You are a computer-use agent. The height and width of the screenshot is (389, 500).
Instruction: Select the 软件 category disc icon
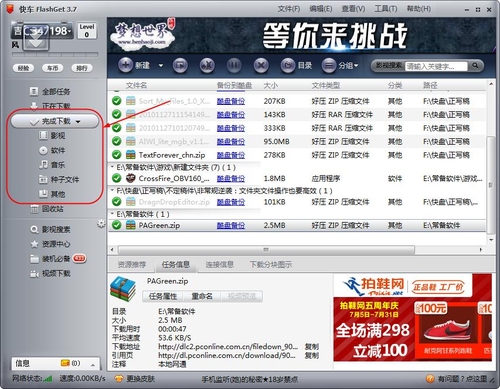pyautogui.click(x=43, y=150)
